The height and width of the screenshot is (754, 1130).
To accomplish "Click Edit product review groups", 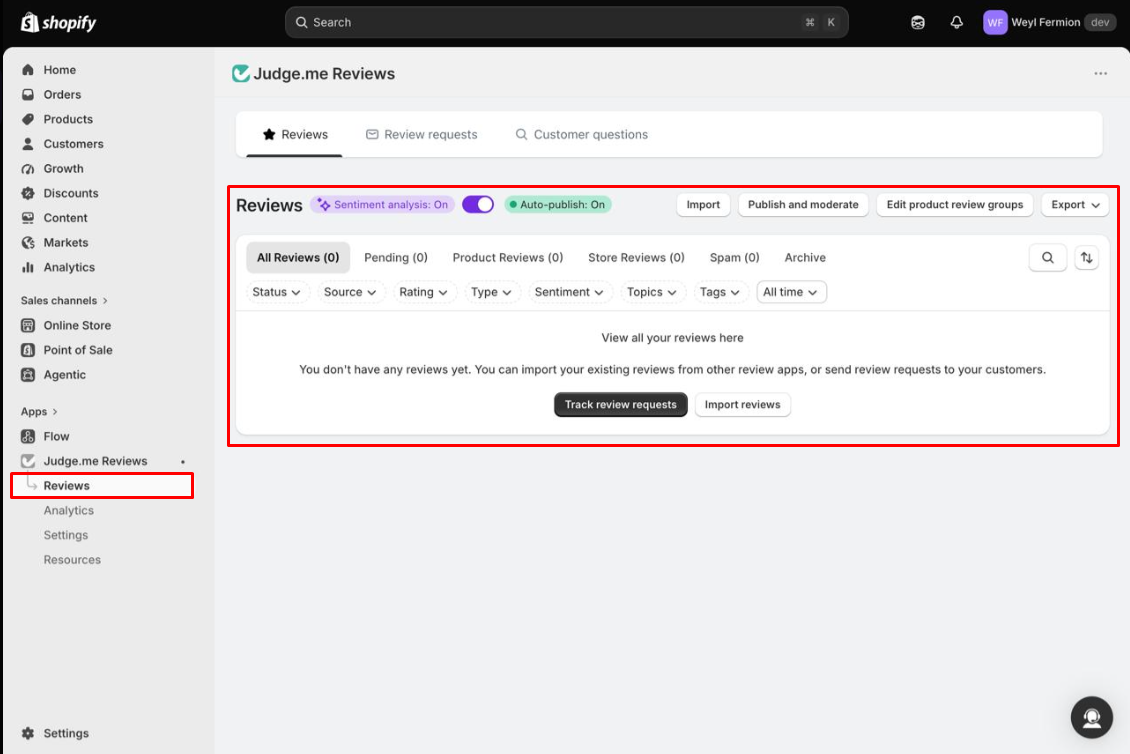I will 955,205.
